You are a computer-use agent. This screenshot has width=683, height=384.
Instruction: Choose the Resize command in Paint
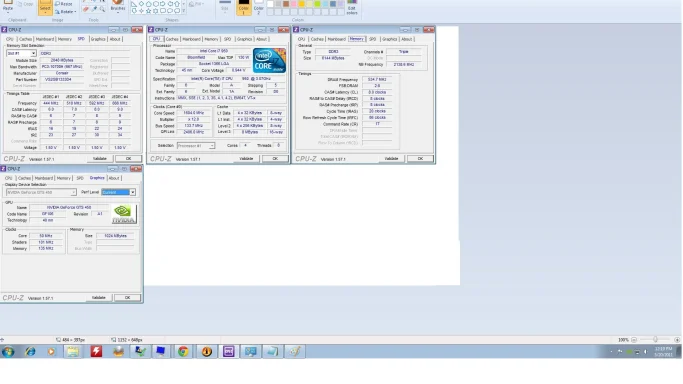point(64,4)
